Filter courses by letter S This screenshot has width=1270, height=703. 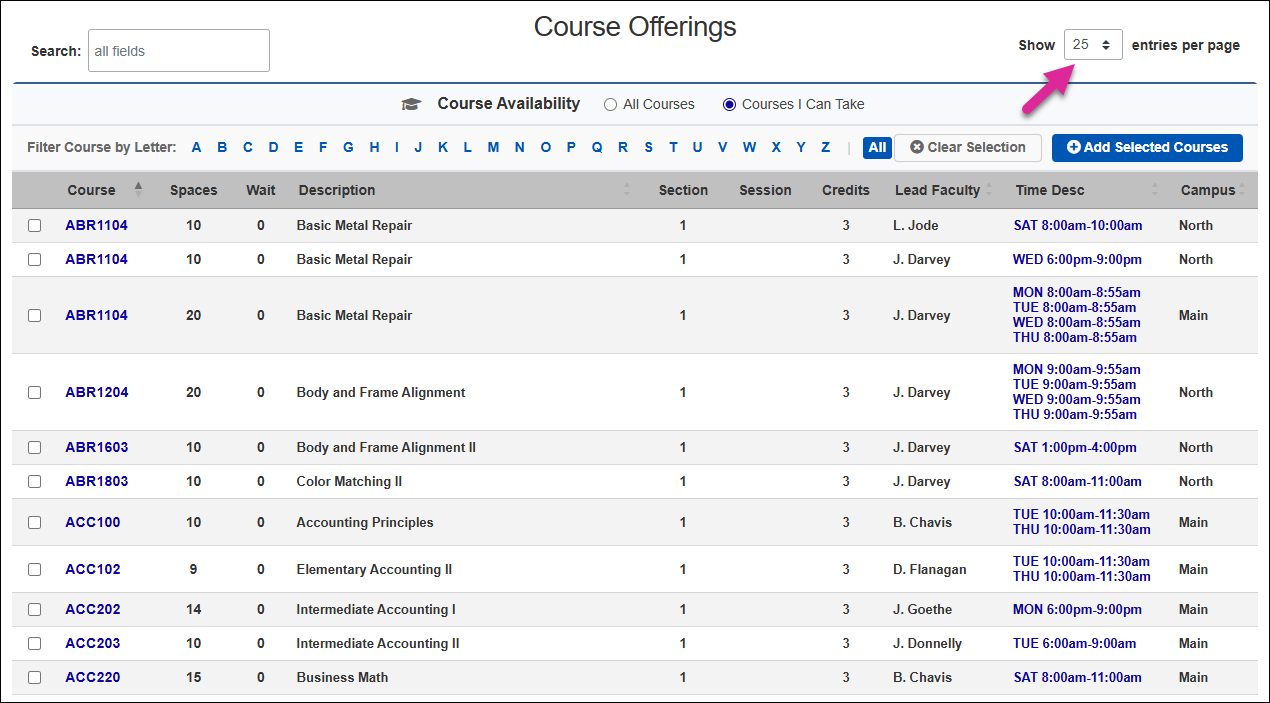pos(648,147)
